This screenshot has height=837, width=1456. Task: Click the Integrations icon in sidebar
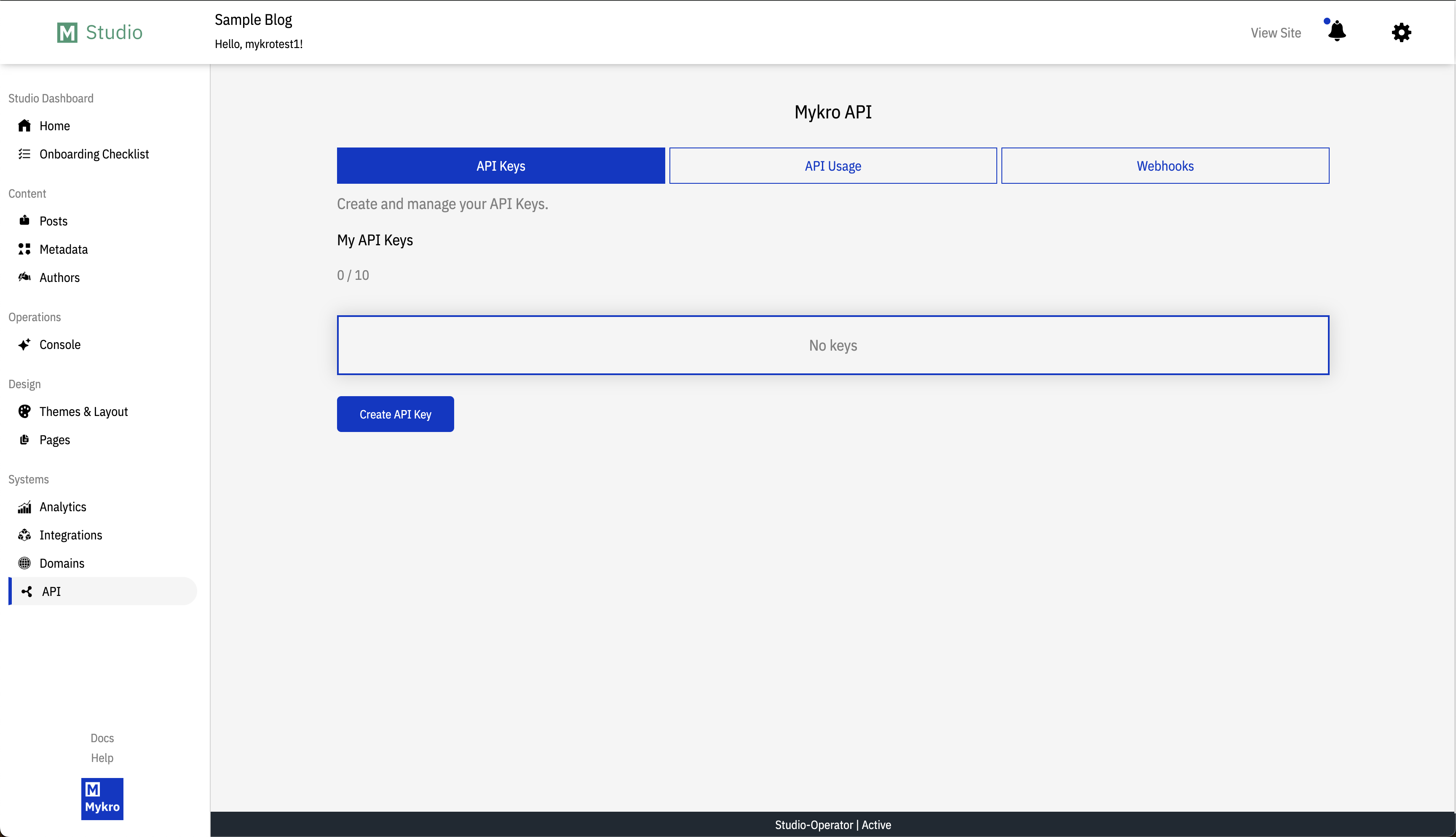24,535
